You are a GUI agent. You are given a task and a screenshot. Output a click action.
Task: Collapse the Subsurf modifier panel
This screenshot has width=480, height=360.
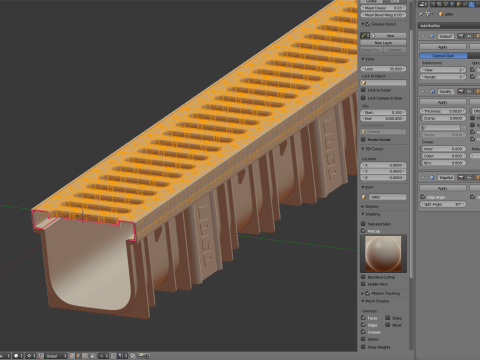click(423, 36)
